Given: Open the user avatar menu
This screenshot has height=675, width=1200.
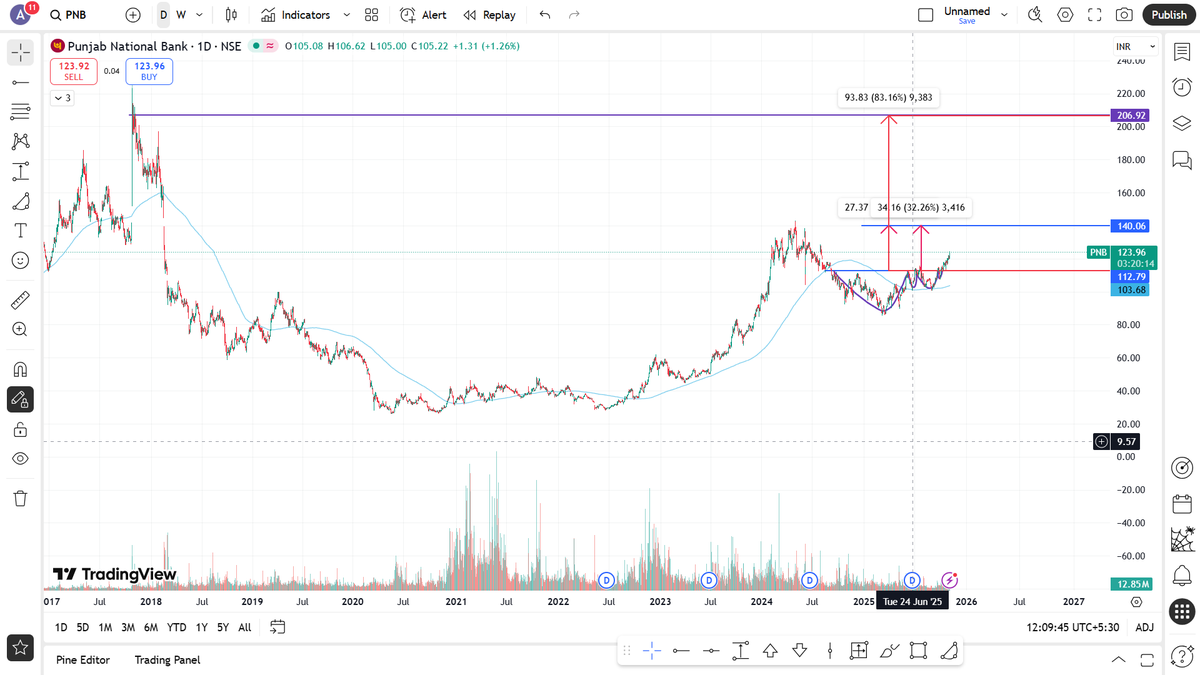Looking at the screenshot, I should pyautogui.click(x=20, y=14).
